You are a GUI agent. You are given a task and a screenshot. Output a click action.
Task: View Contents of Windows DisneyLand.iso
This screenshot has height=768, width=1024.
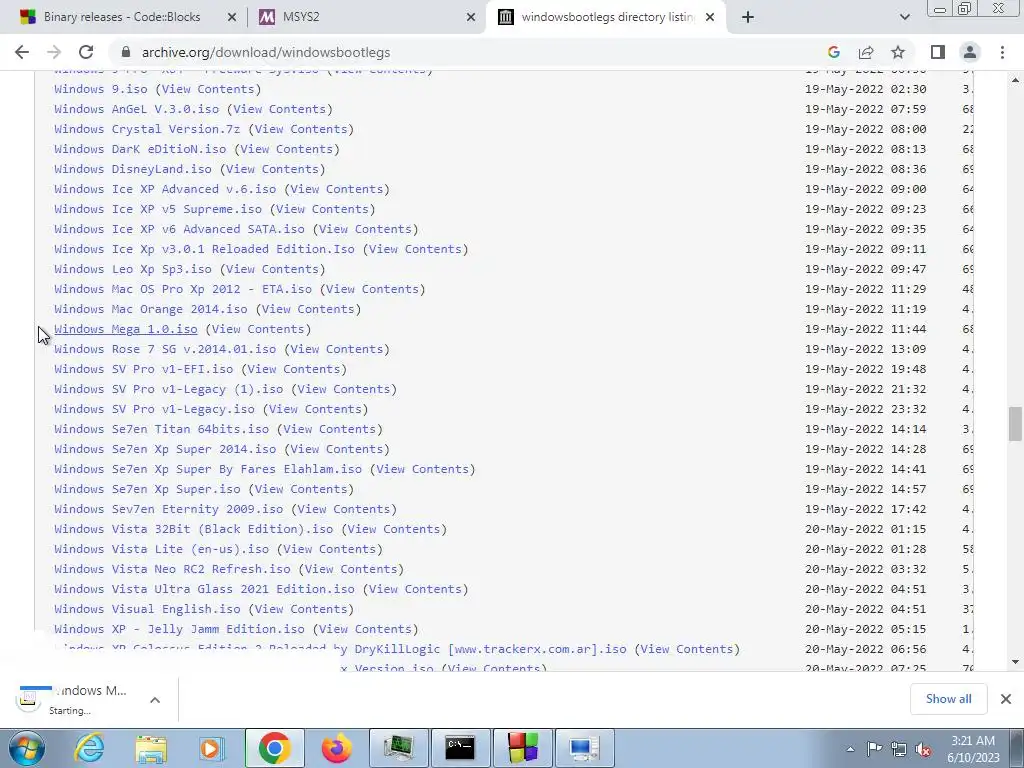click(272, 169)
